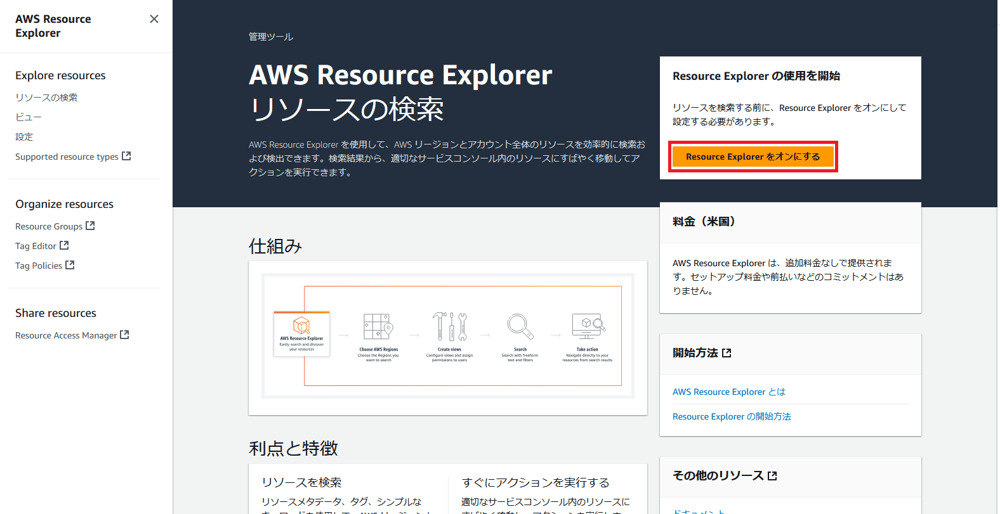This screenshot has height=514, width=1000.
Task: Click the 仕組み section heading
Action: click(x=276, y=246)
